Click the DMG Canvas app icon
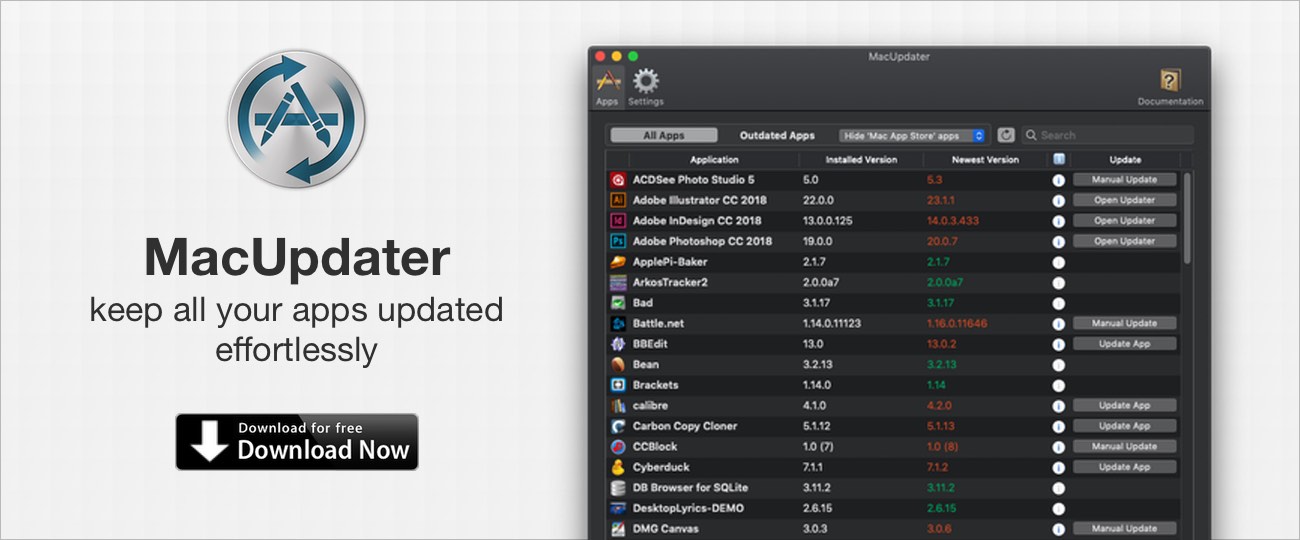1300x540 pixels. [x=617, y=528]
